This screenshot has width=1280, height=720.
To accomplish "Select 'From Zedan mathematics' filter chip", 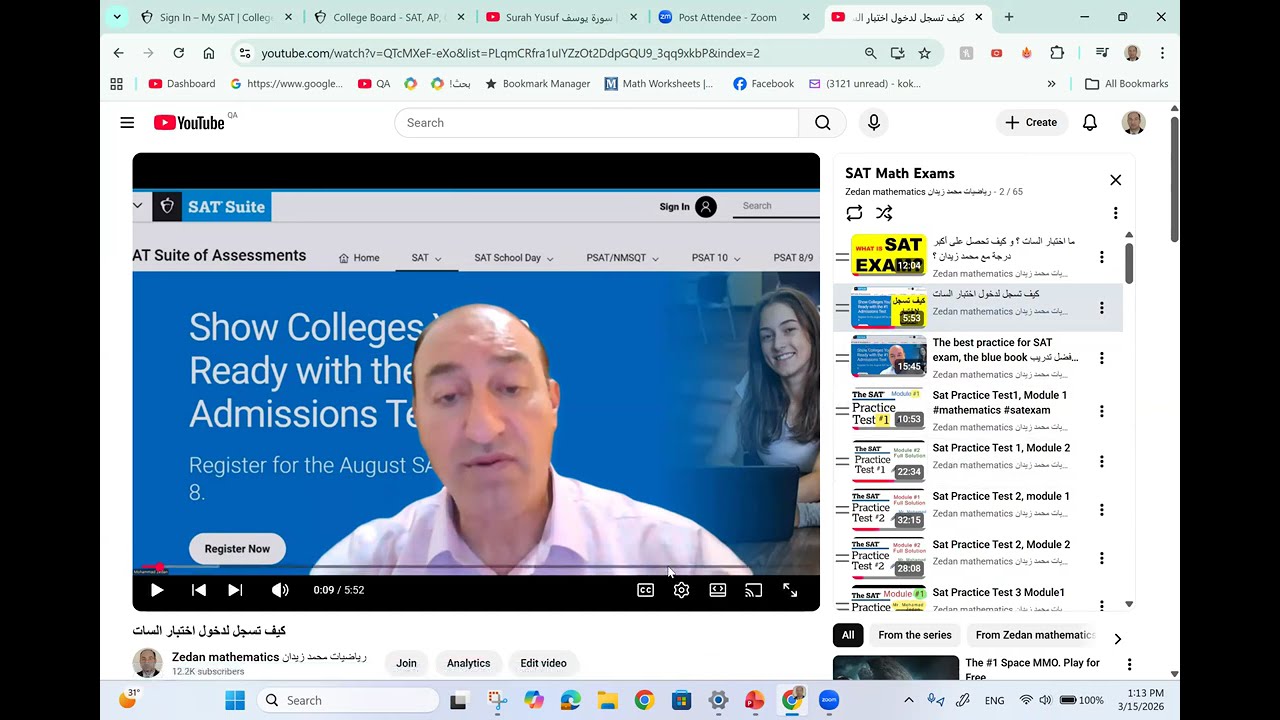I will (1035, 635).
